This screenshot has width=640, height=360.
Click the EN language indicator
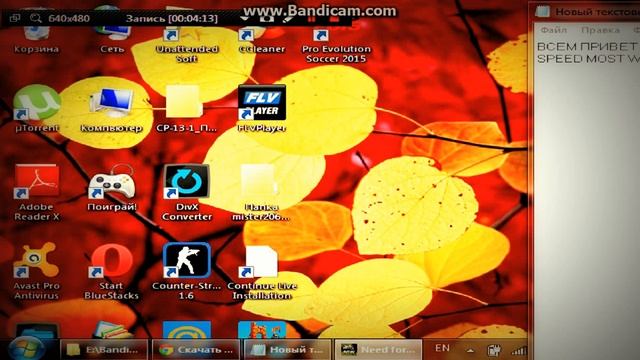(x=442, y=348)
